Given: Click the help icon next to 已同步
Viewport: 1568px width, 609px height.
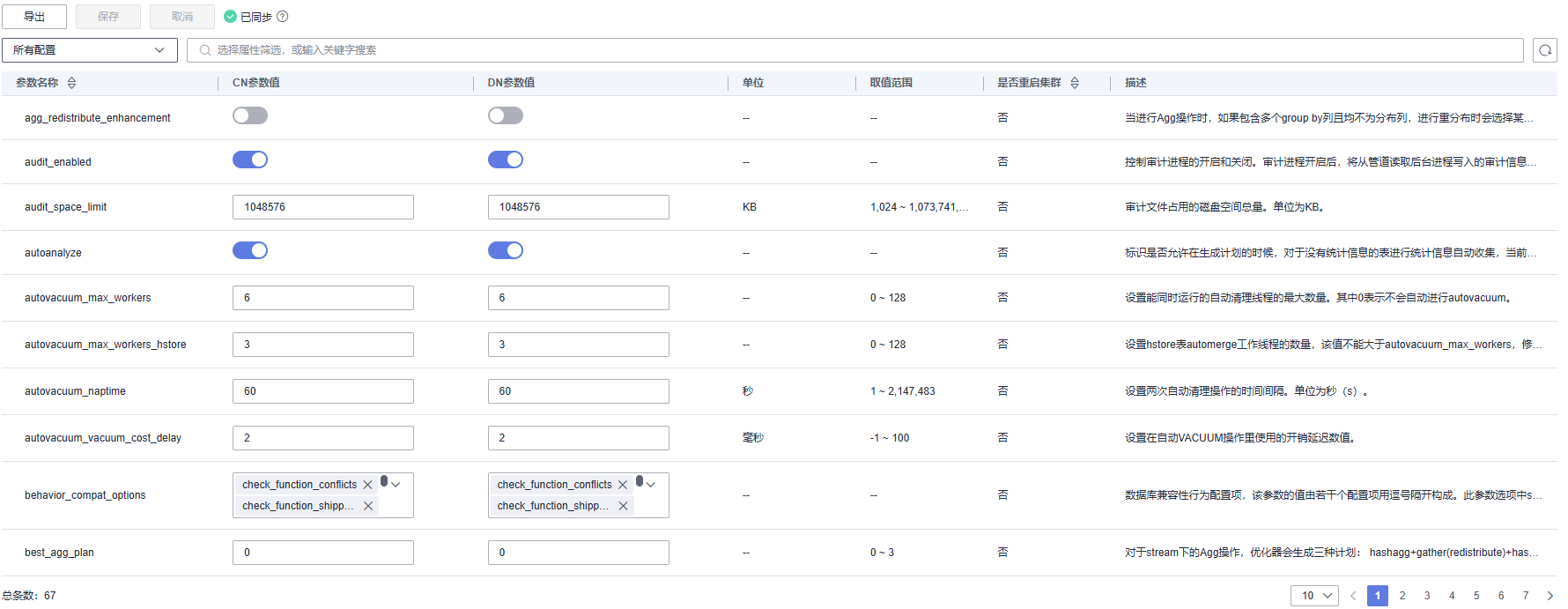Looking at the screenshot, I should [x=283, y=17].
